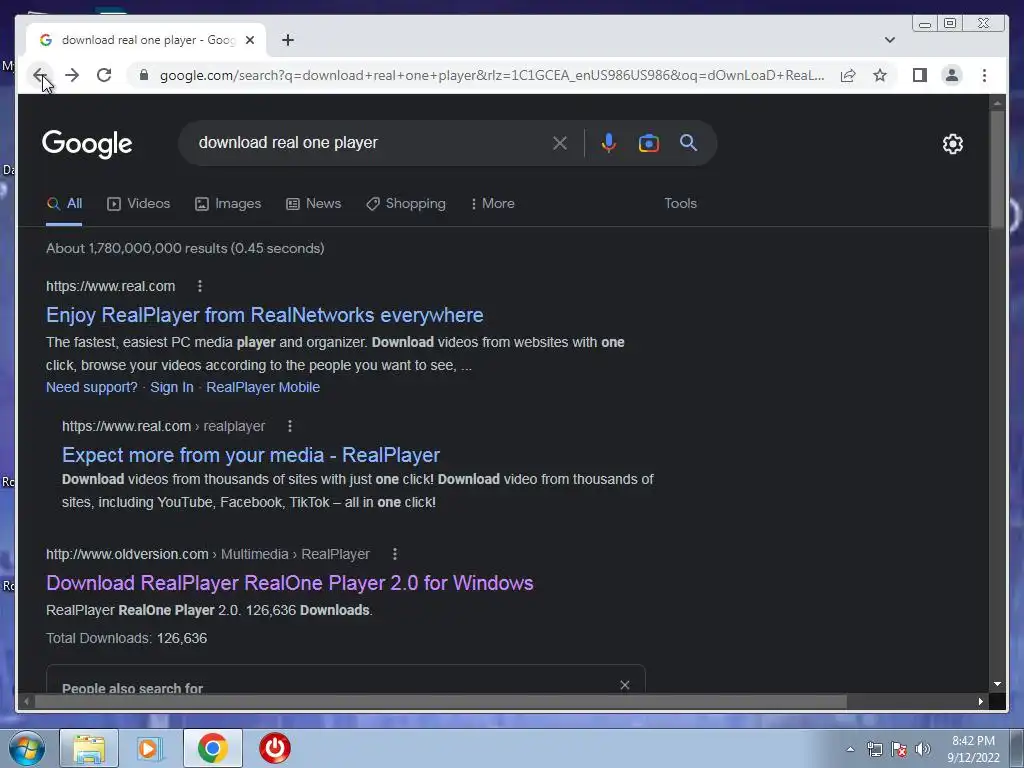Click the https://www.real.com result URL

click(x=110, y=286)
